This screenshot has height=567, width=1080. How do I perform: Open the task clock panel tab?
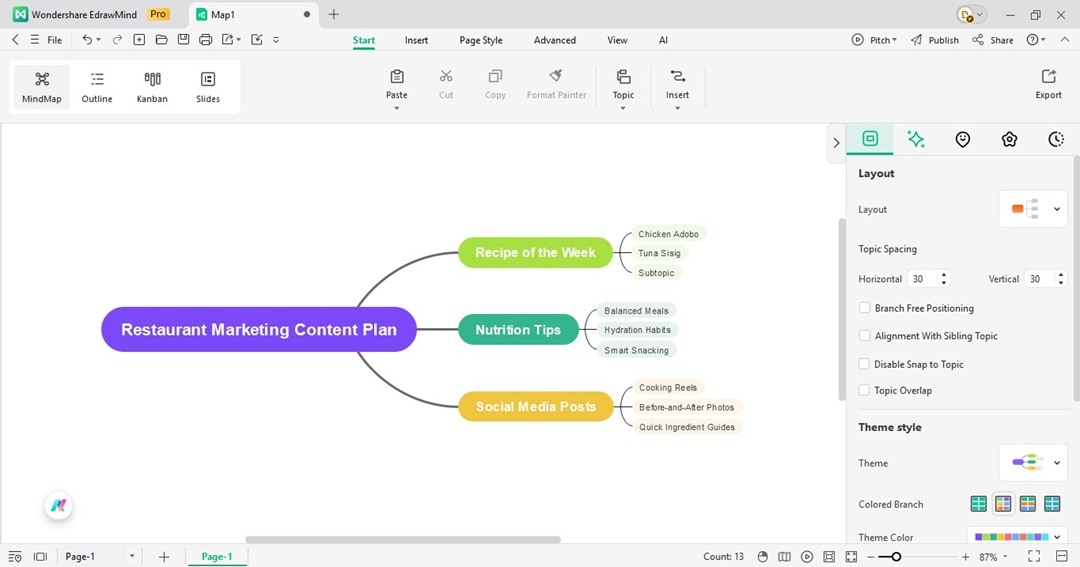1055,139
